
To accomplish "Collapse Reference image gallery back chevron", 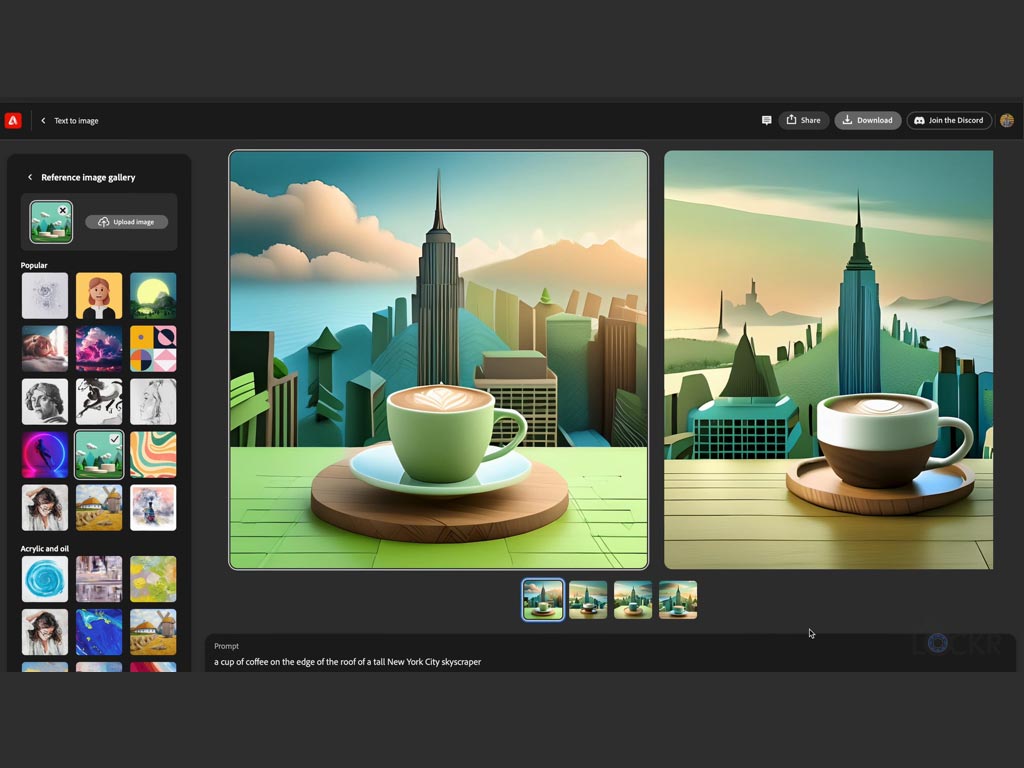I will click(x=30, y=177).
